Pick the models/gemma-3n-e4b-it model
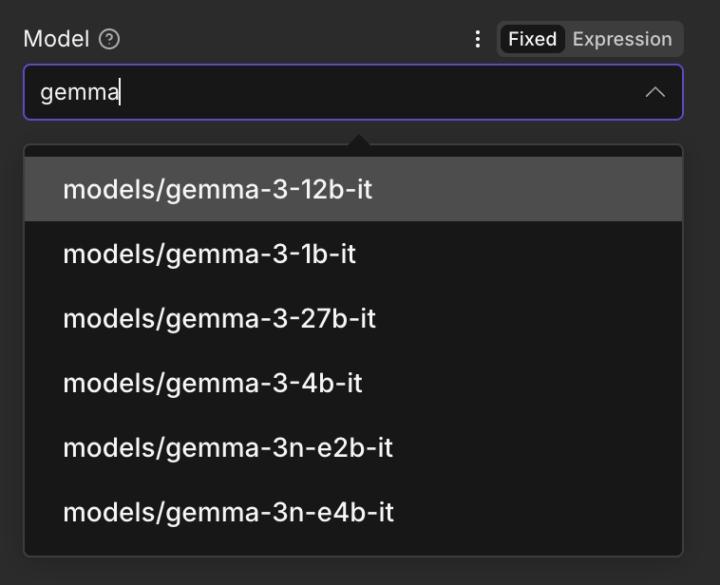Screen dimensions: 720x585 click(x=228, y=513)
